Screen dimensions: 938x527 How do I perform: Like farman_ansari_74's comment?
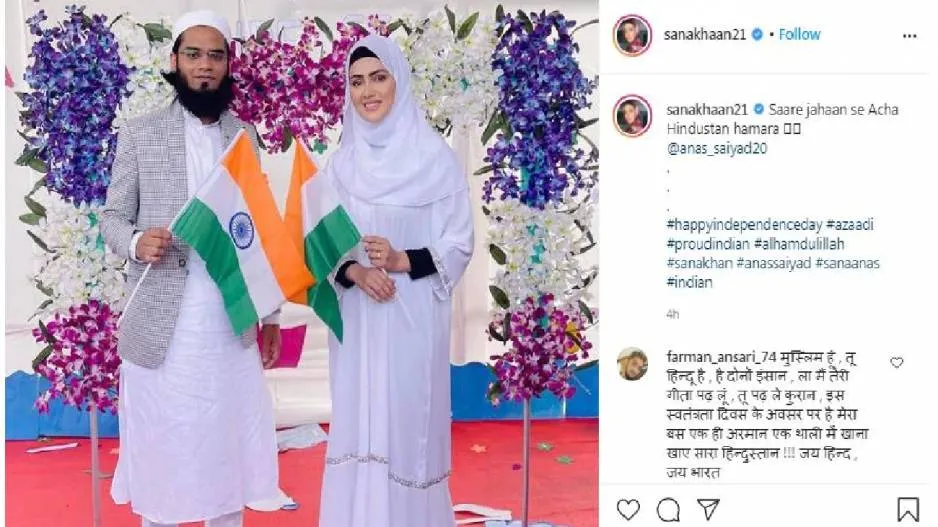(896, 362)
